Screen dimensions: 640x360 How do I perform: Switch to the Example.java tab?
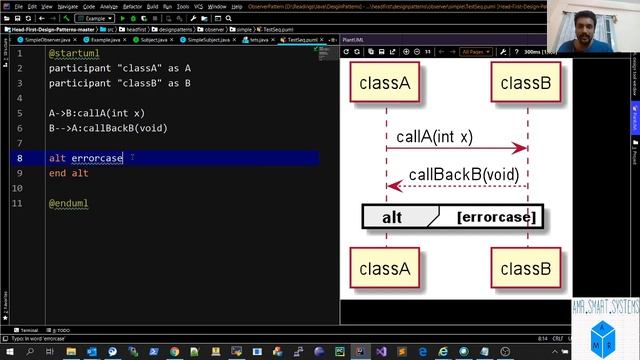pos(105,40)
